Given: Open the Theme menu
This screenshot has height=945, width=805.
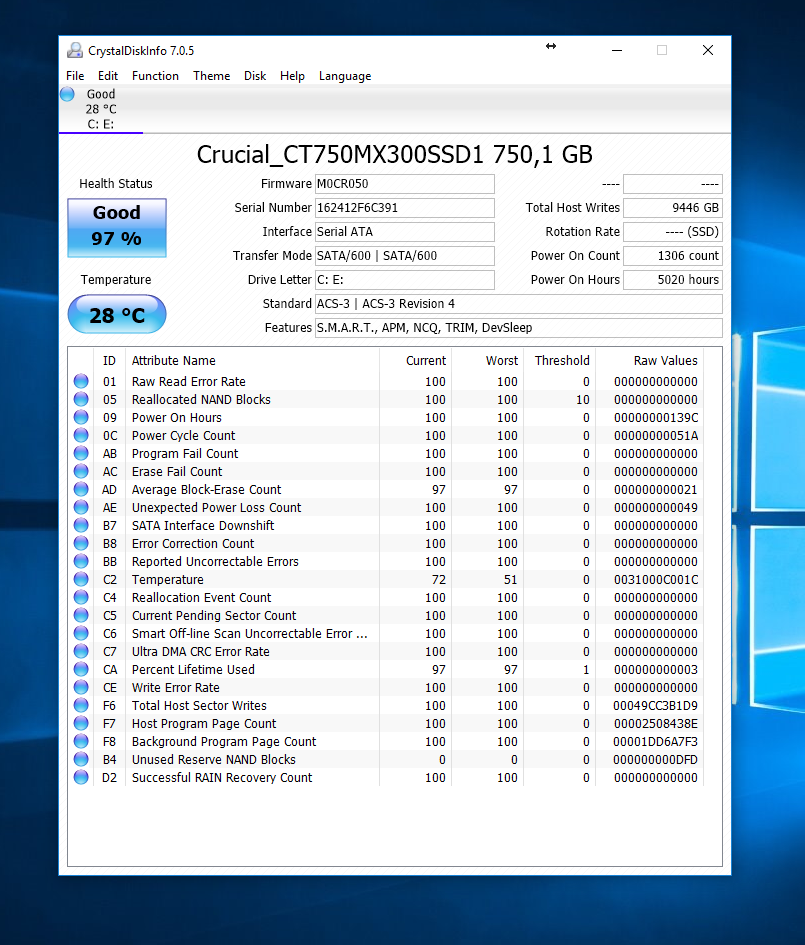Looking at the screenshot, I should [x=211, y=76].
